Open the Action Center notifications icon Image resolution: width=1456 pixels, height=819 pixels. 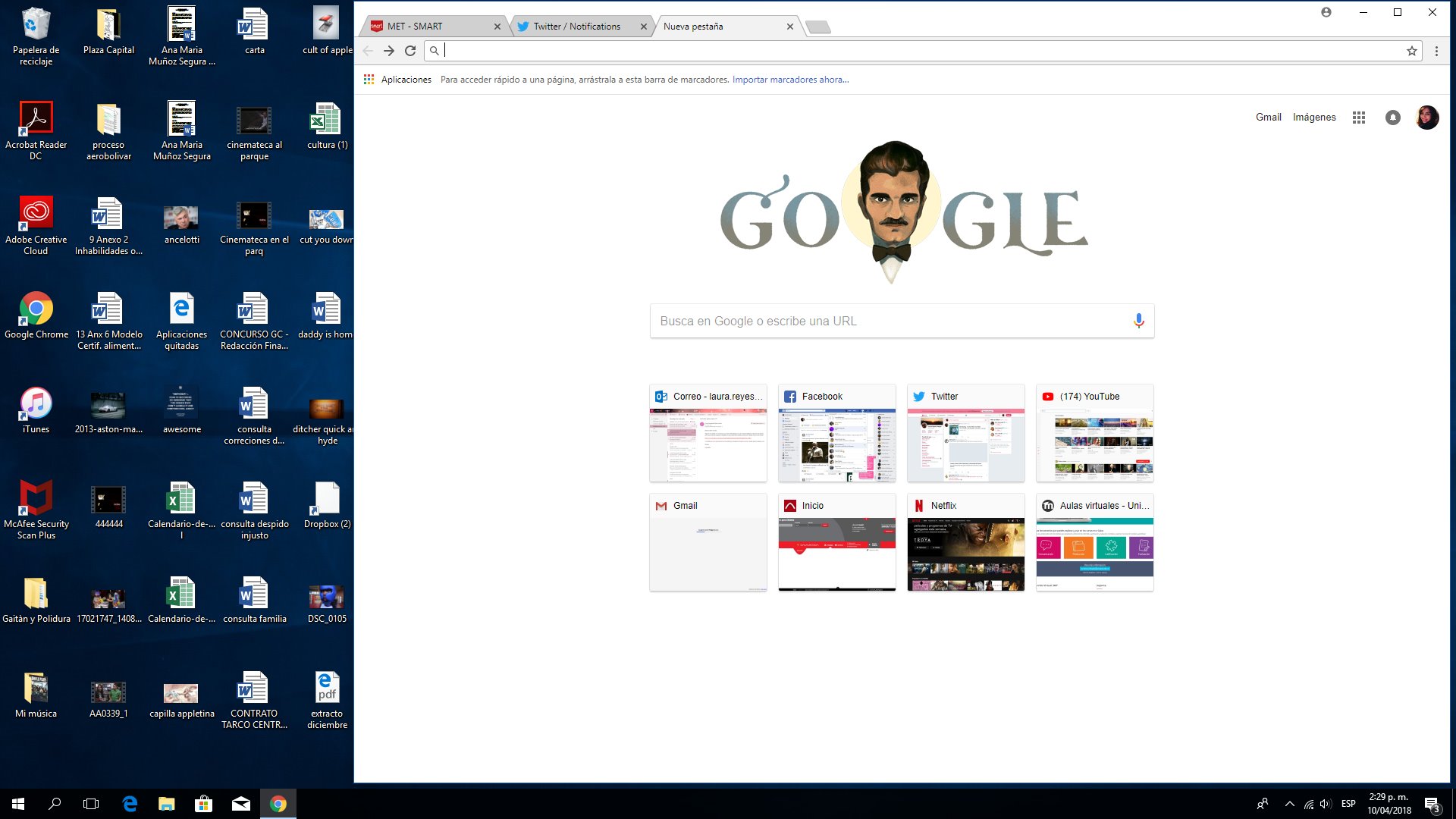1432,805
